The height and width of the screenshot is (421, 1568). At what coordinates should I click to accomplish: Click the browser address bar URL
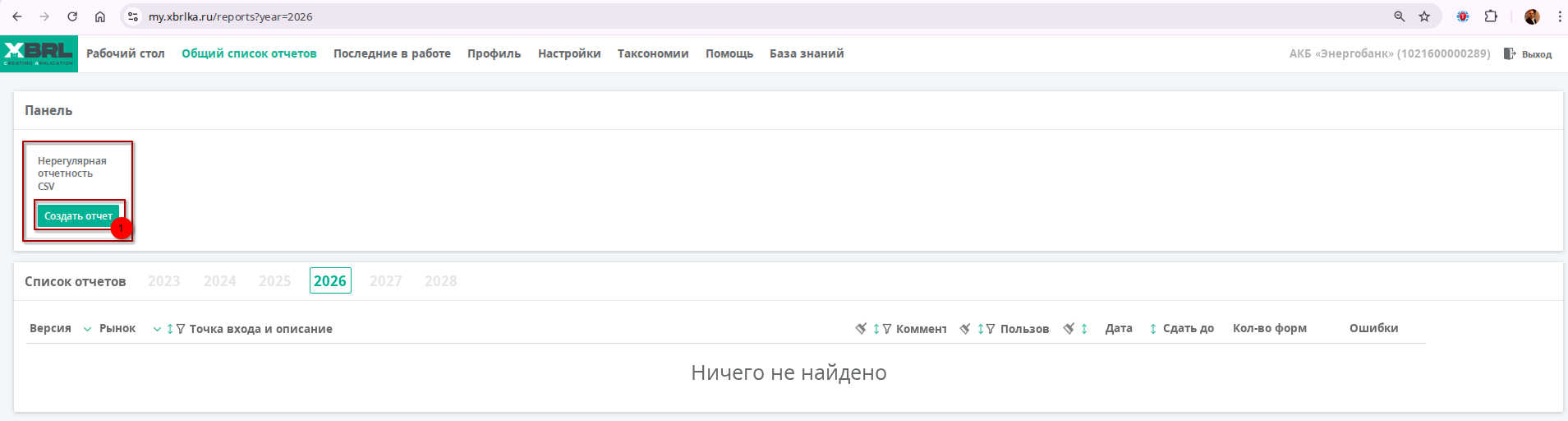click(230, 16)
